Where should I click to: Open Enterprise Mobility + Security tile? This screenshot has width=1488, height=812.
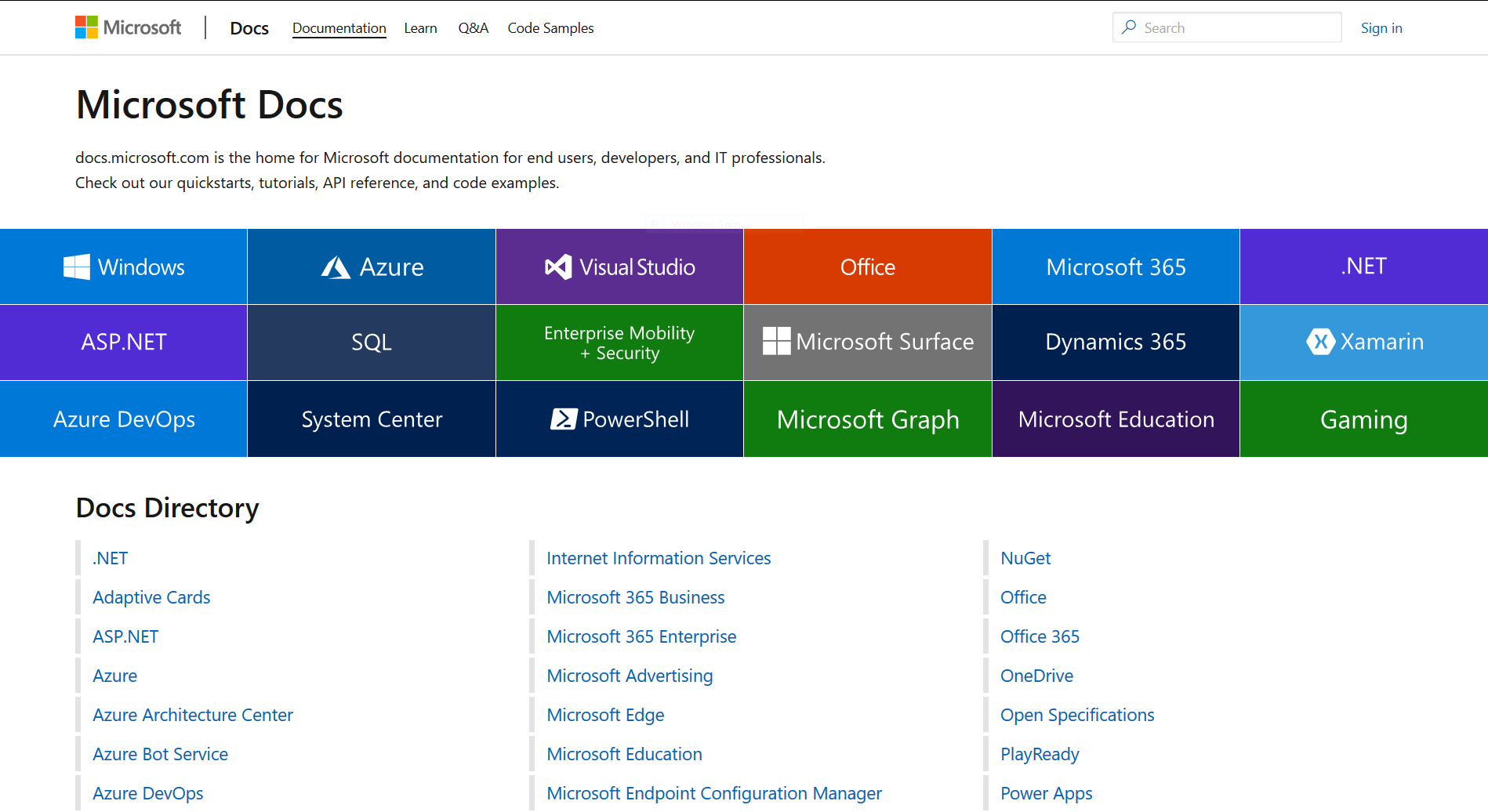619,343
